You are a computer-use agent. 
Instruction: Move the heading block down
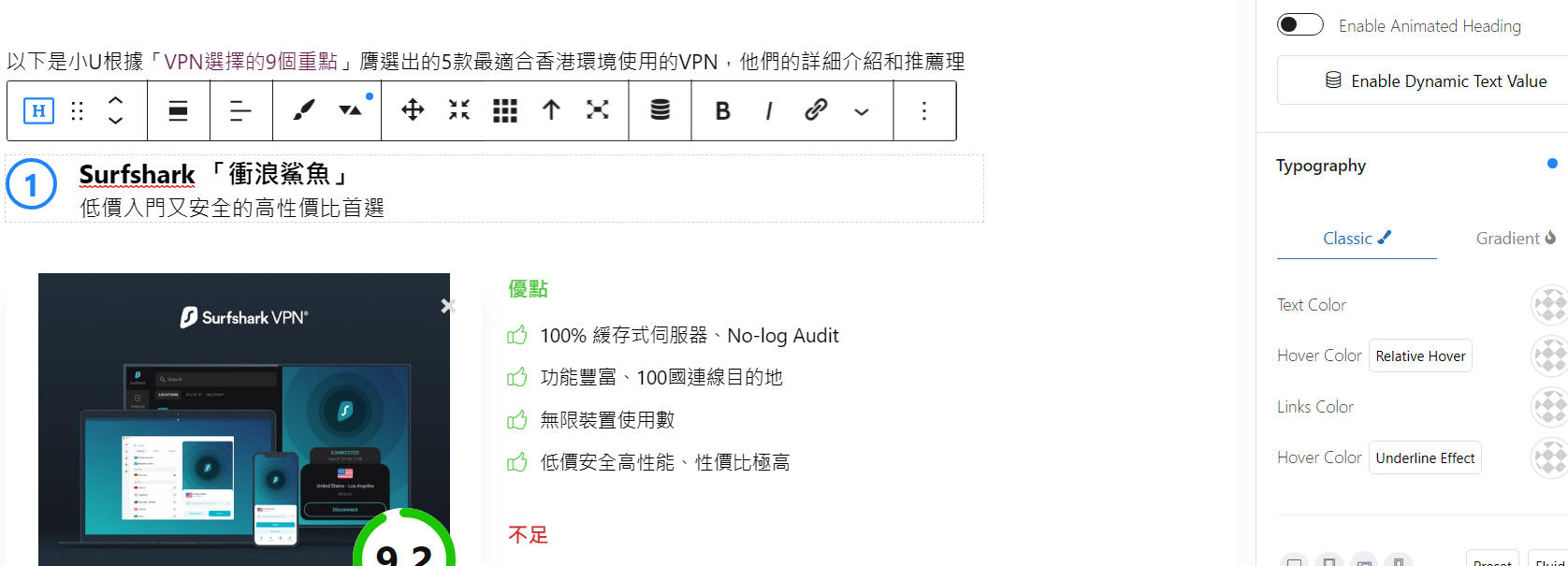tap(115, 121)
